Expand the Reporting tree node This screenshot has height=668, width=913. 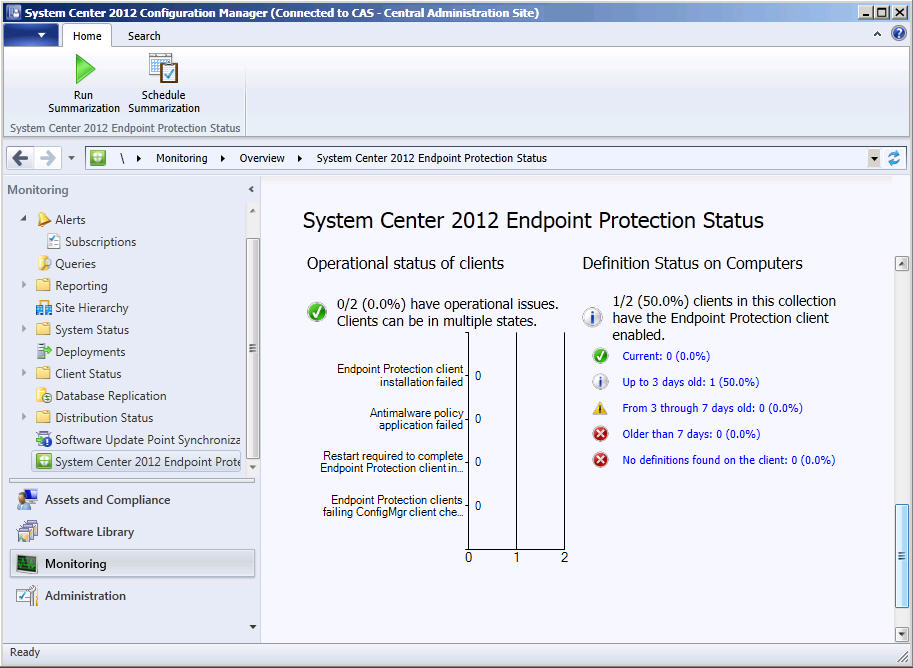point(24,285)
